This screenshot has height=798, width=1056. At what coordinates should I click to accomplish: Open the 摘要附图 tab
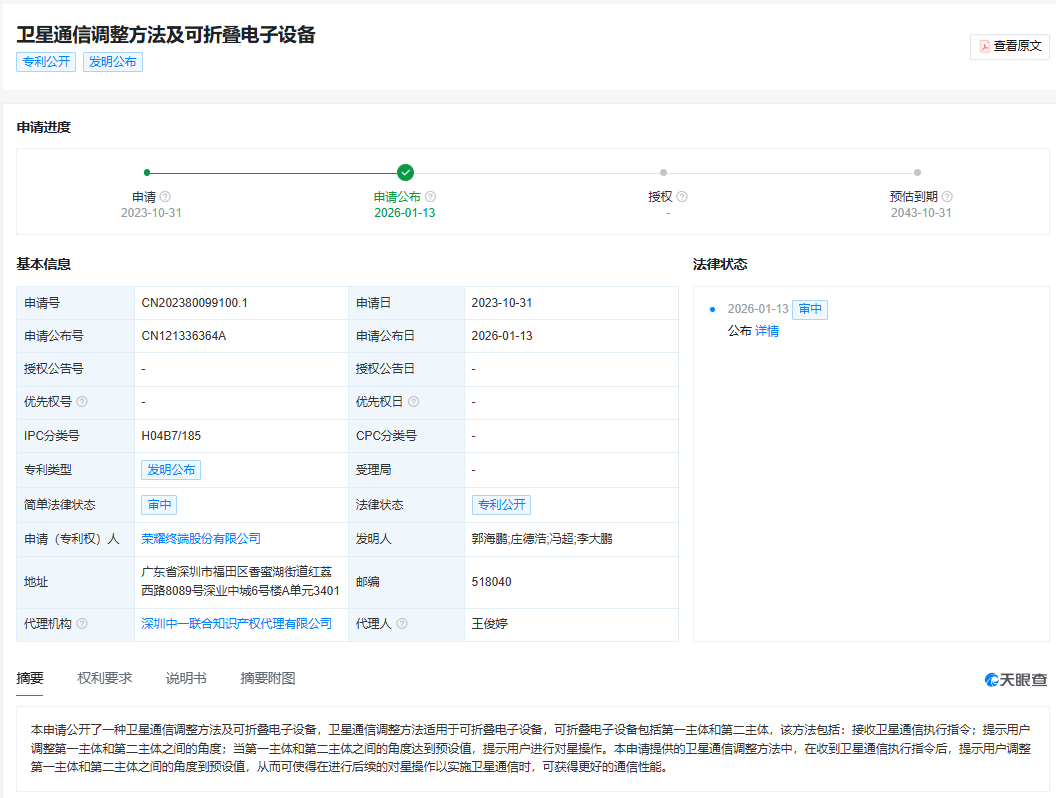point(268,678)
